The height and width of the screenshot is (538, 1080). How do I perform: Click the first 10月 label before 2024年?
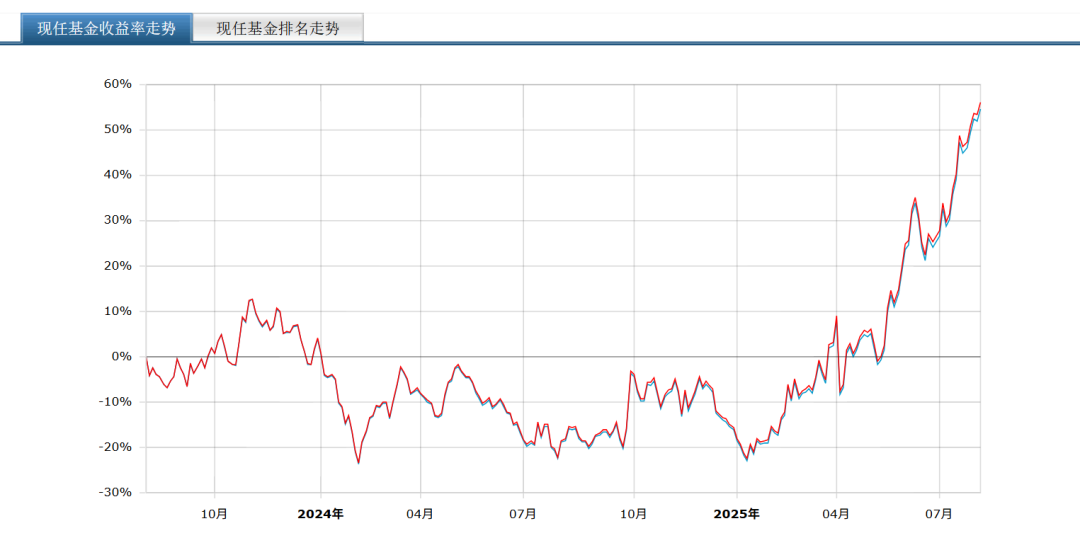pyautogui.click(x=215, y=514)
